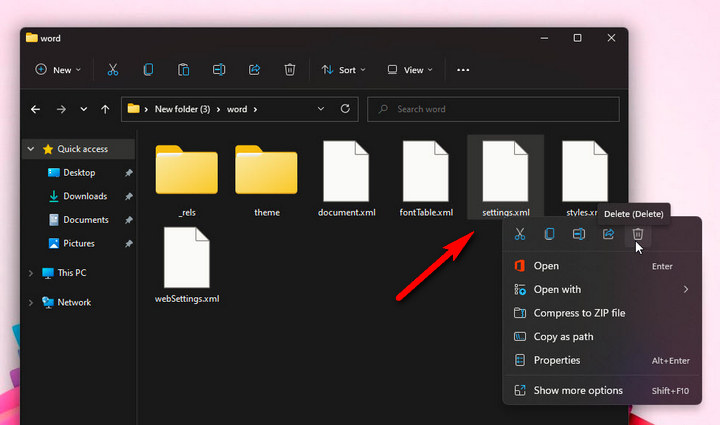
Task: Click the Rename icon in the top toolbar
Action: click(219, 70)
